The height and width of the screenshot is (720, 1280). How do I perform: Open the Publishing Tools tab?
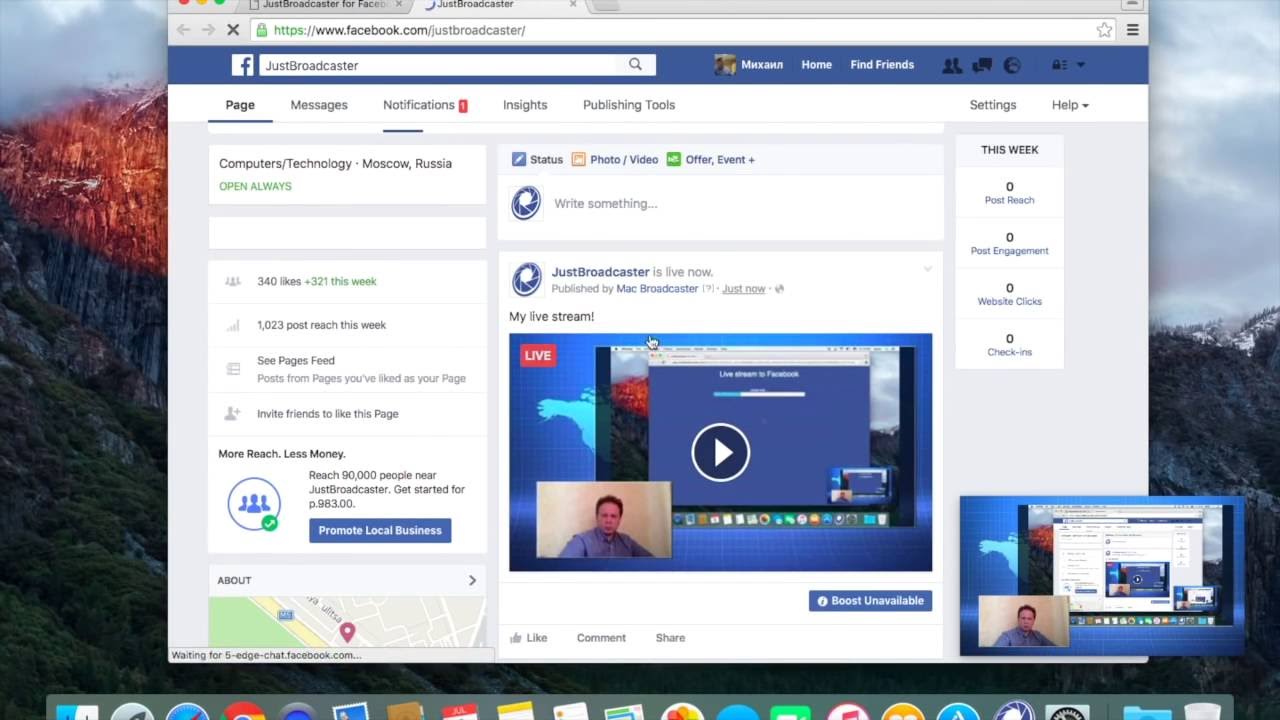[x=629, y=105]
